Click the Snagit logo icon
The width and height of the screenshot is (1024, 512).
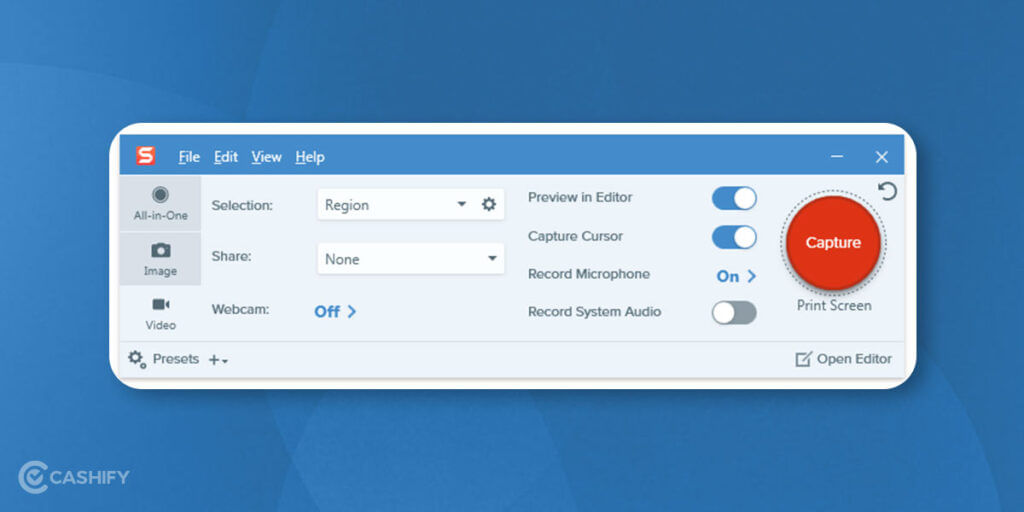click(146, 156)
